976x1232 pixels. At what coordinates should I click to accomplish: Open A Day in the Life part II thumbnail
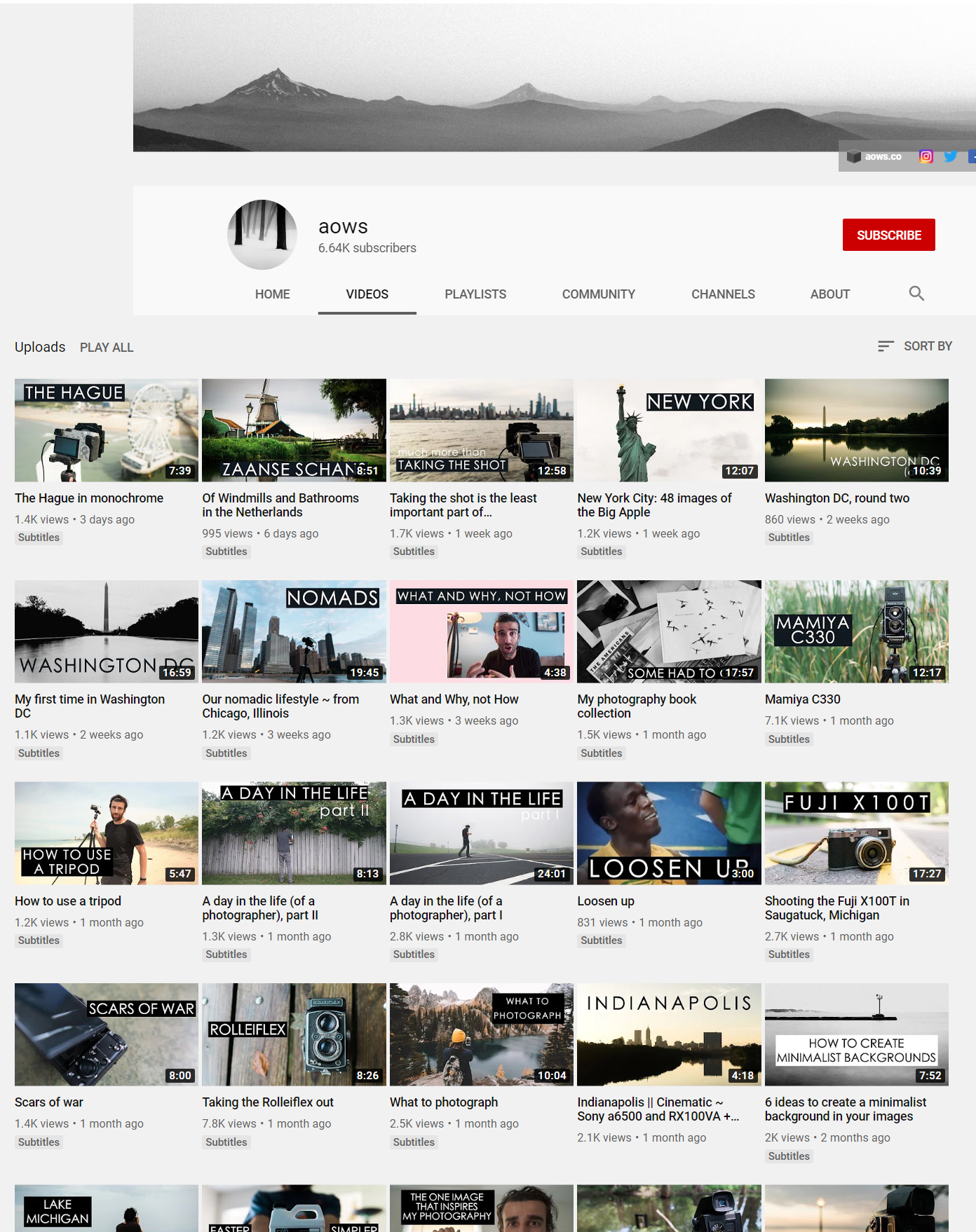pos(294,833)
